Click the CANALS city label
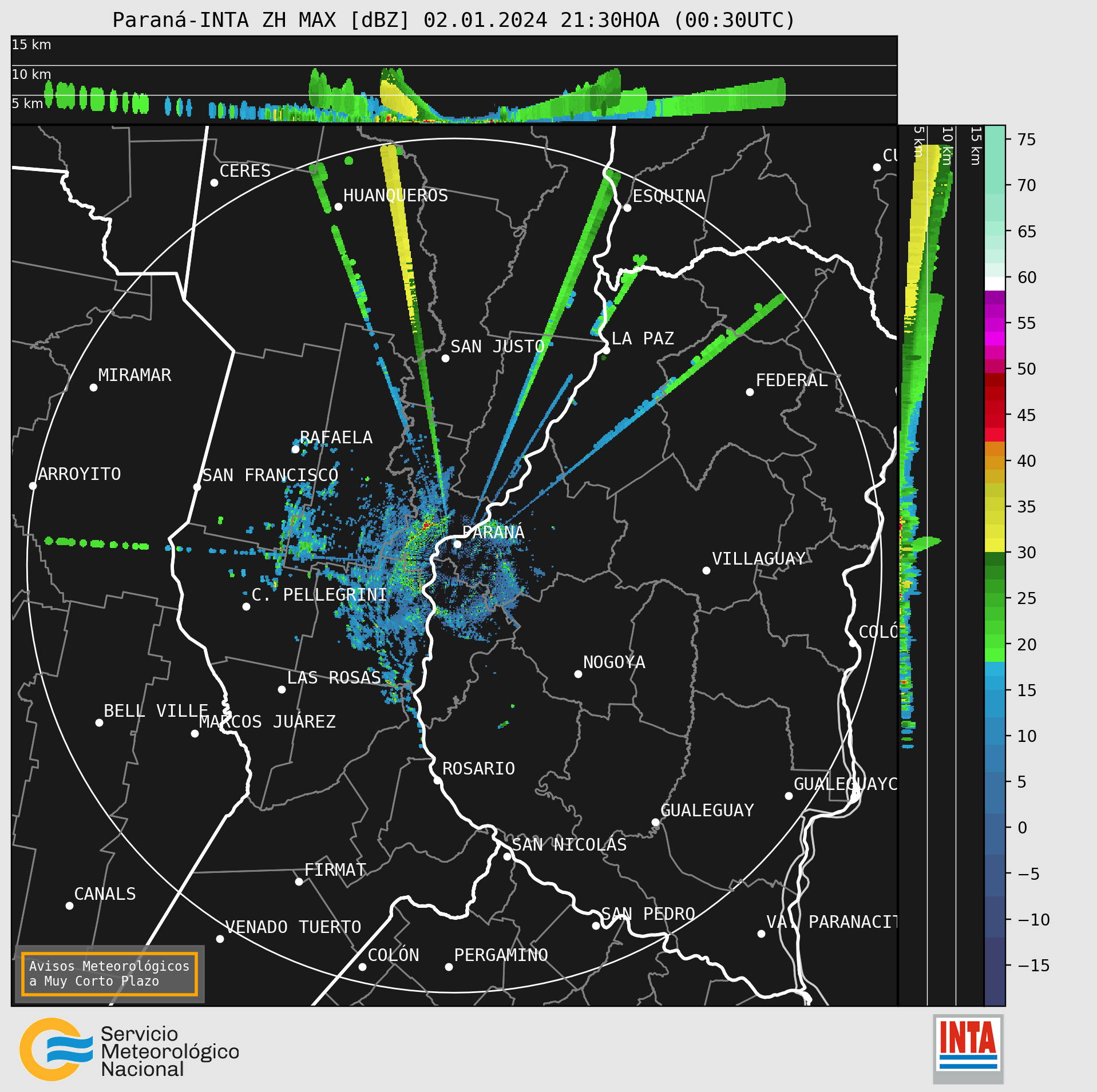The image size is (1097, 1092). [x=105, y=894]
